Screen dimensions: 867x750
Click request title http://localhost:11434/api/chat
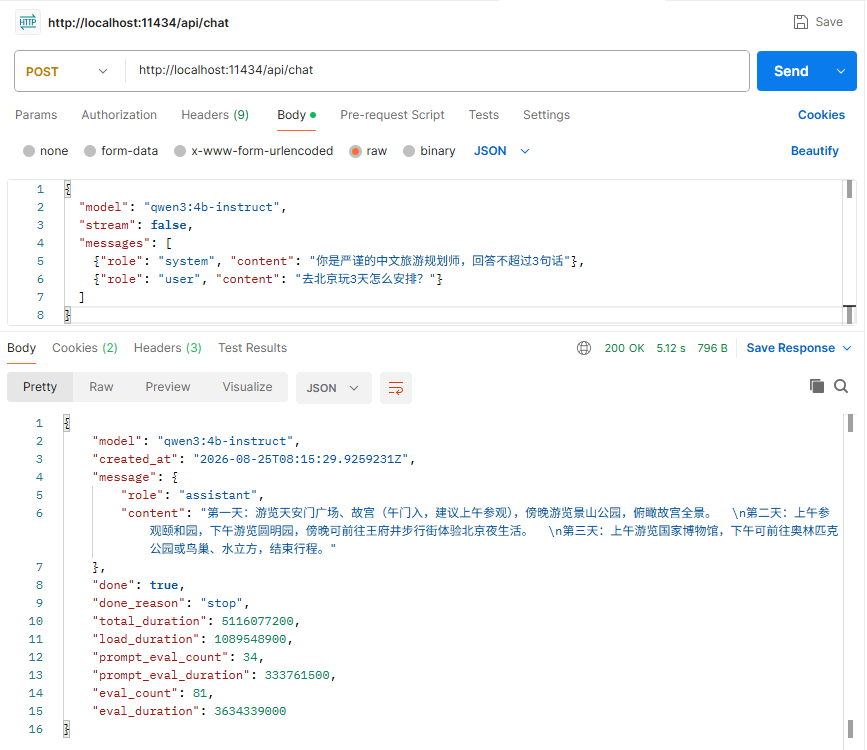[138, 23]
